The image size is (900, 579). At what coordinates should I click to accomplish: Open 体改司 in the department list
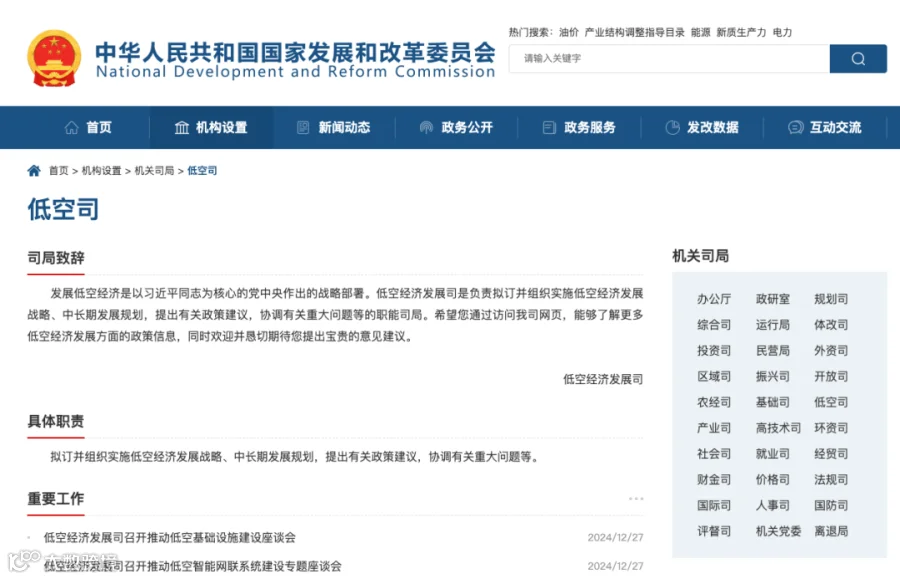click(831, 325)
